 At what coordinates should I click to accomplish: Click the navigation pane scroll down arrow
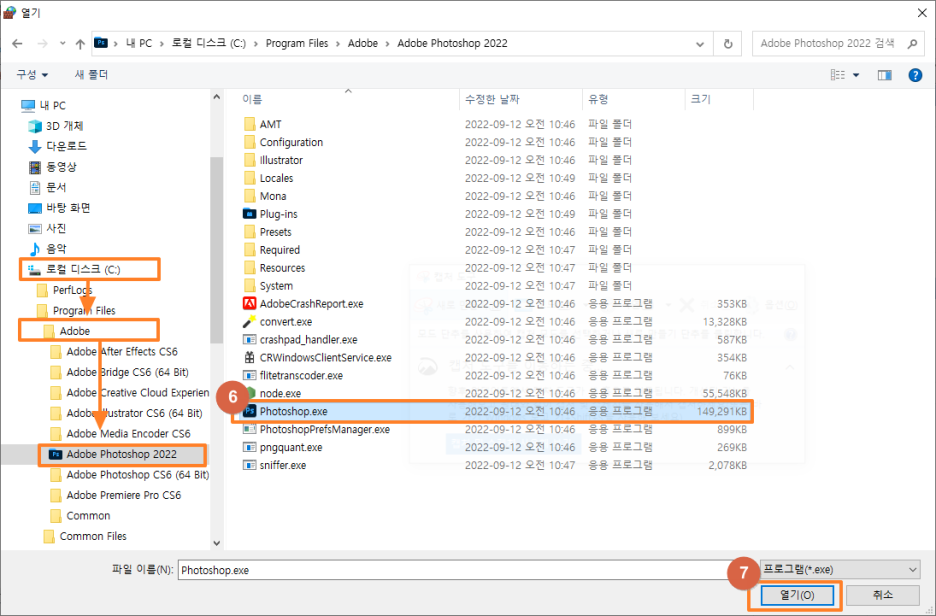pyautogui.click(x=217, y=543)
